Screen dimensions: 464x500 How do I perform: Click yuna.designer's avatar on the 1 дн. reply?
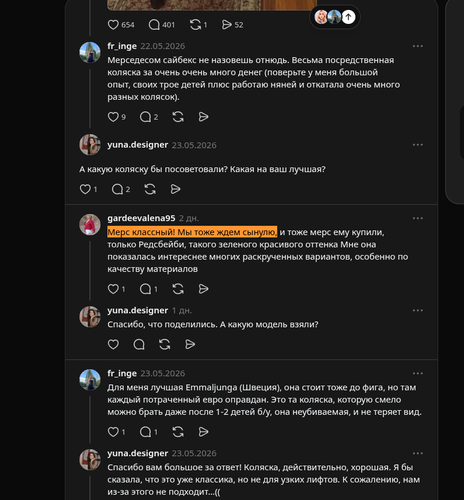pyautogui.click(x=90, y=317)
